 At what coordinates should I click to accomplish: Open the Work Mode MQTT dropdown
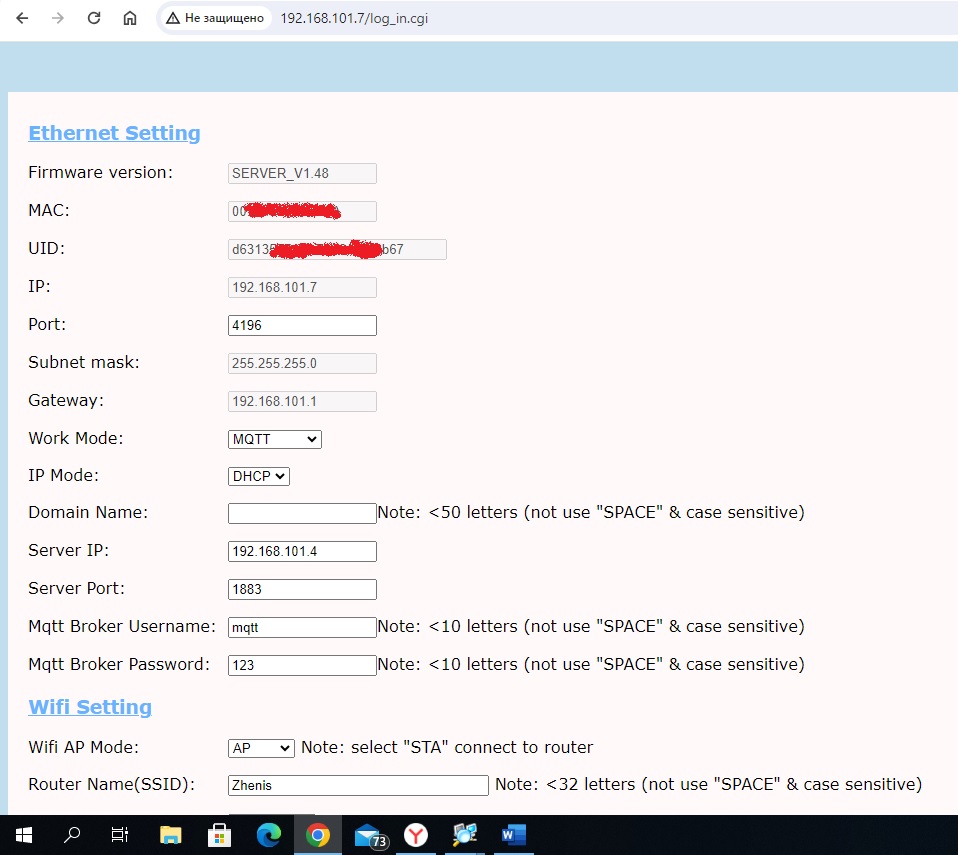pos(275,439)
